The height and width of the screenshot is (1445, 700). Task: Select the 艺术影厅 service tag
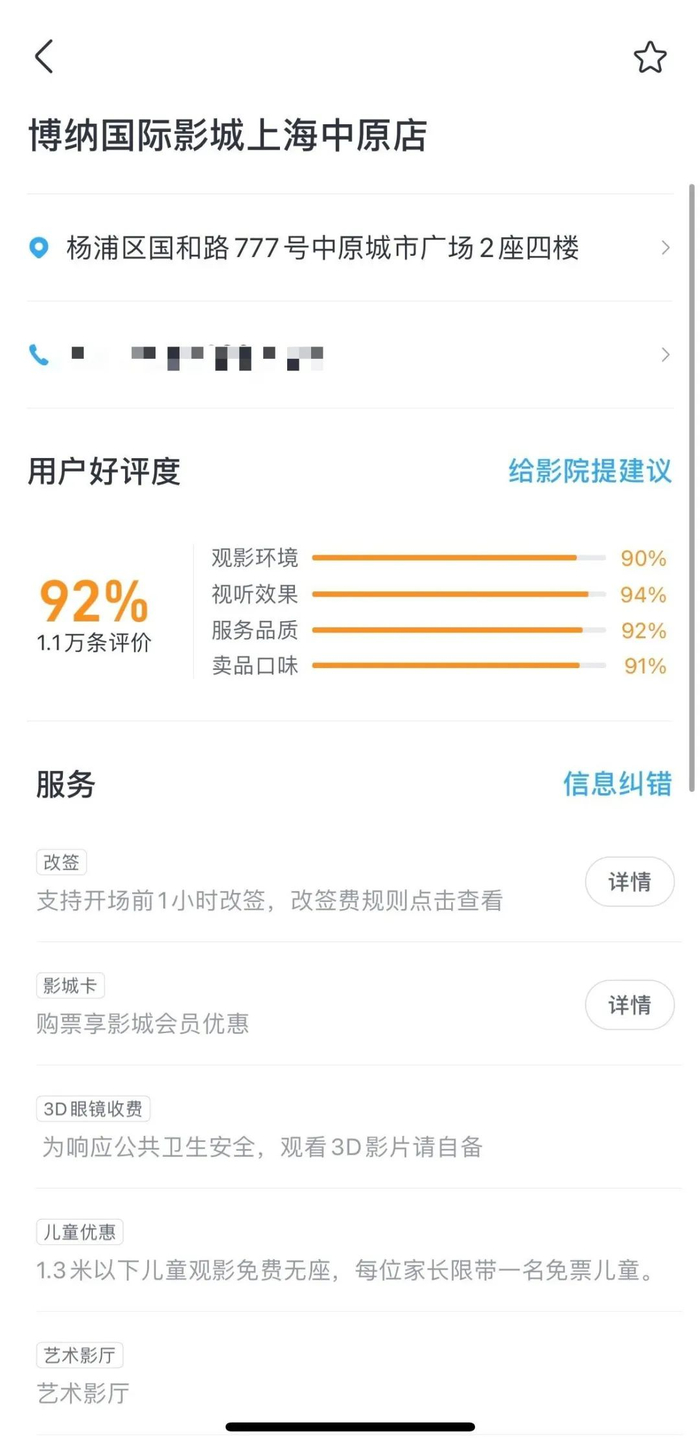[x=79, y=1354]
